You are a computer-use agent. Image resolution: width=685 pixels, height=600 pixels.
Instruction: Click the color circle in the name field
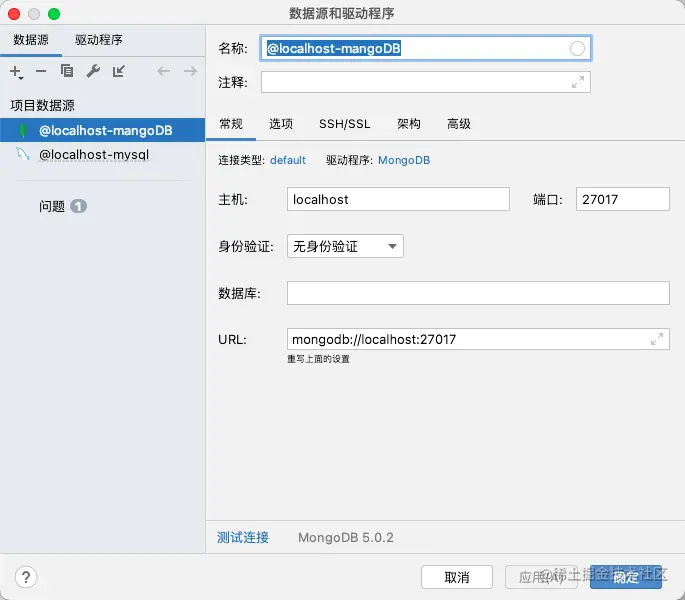point(577,49)
